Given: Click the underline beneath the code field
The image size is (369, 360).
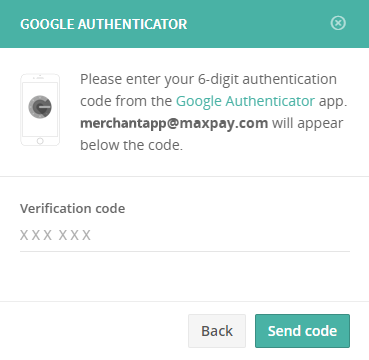Looking at the screenshot, I should coord(185,251).
